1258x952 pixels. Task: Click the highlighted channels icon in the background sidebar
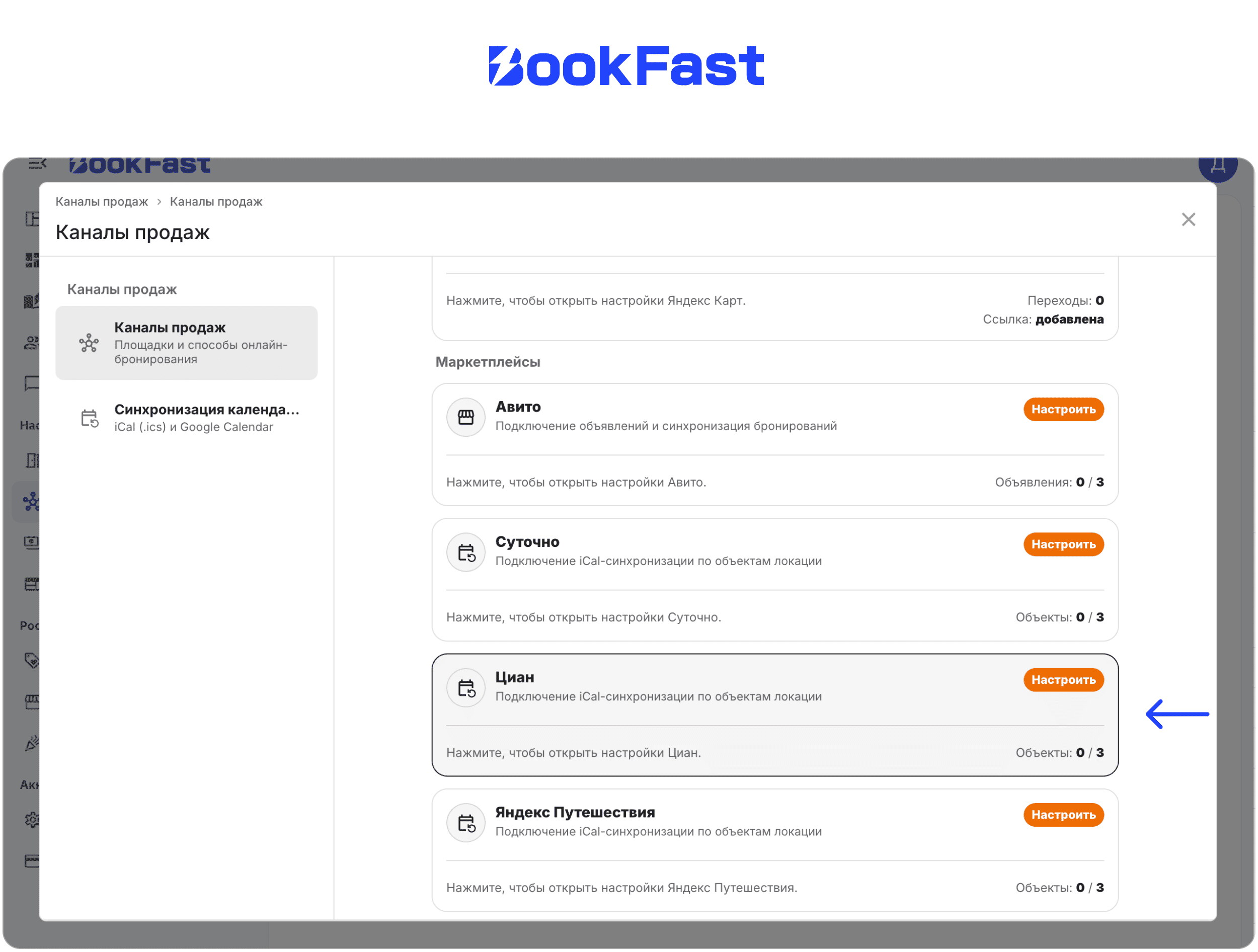[31, 502]
